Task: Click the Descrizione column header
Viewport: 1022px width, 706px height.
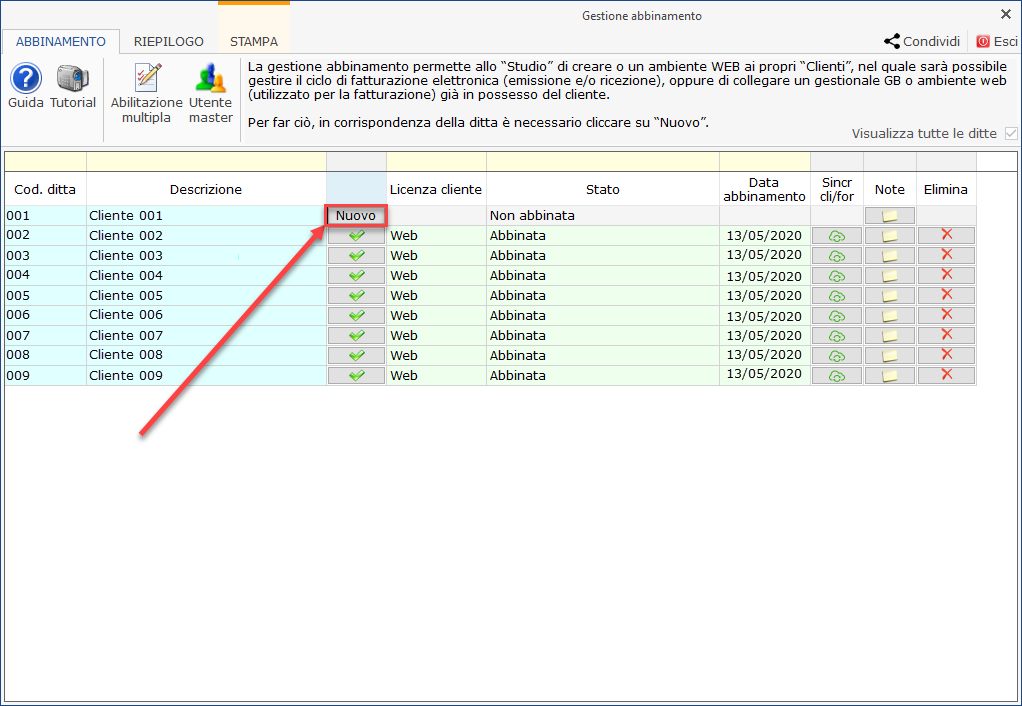Action: pyautogui.click(x=207, y=190)
